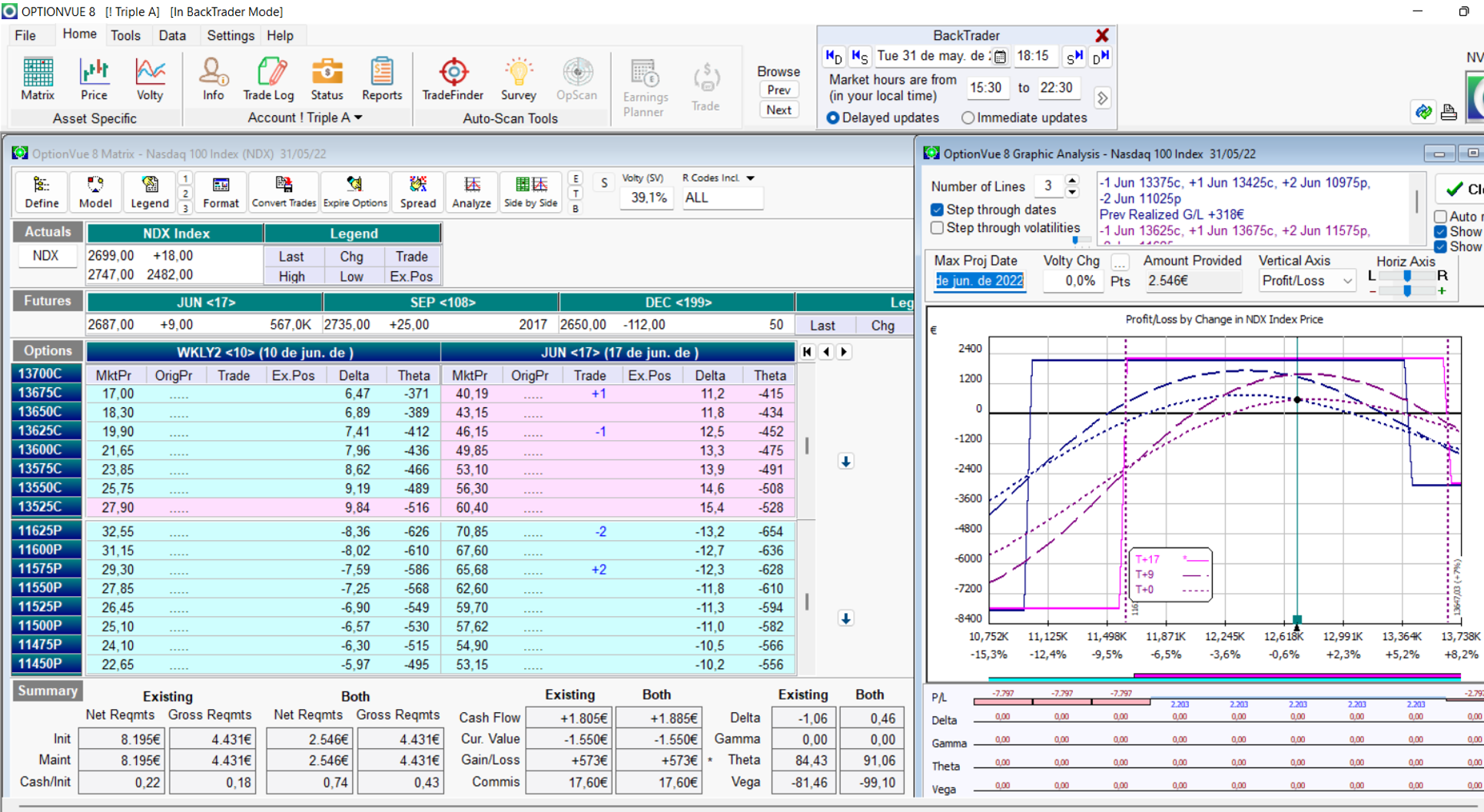Open the Matrix view icon
1484x812 pixels.
pos(38,79)
